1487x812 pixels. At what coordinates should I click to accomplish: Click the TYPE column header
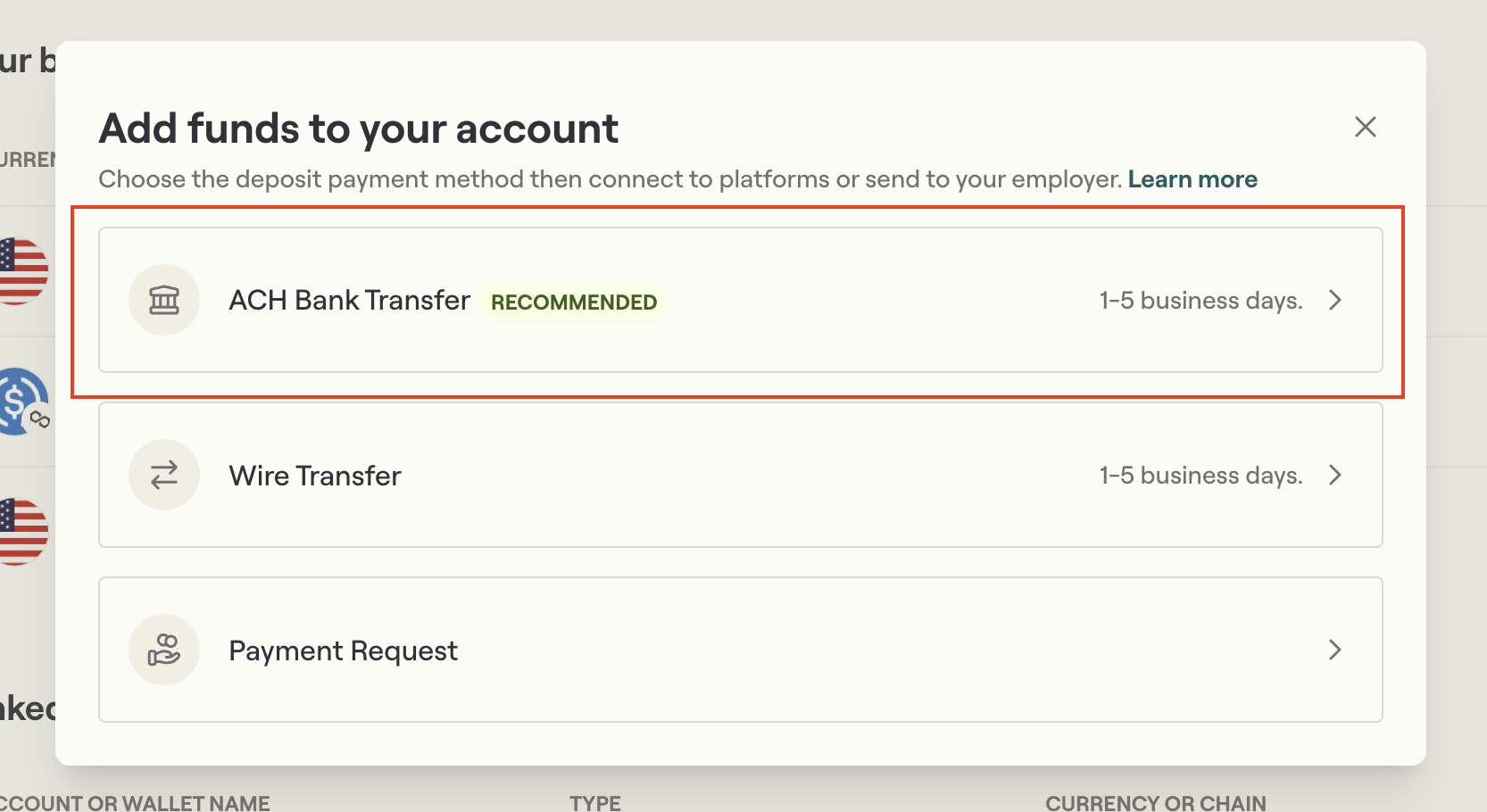[594, 801]
